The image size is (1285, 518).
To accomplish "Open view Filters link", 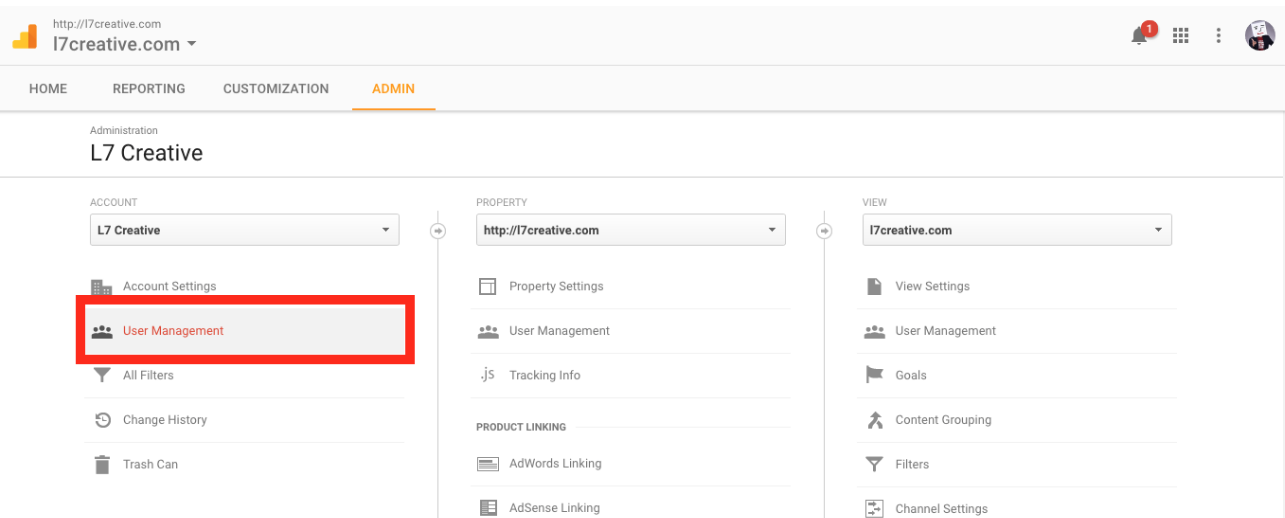I will [x=912, y=464].
